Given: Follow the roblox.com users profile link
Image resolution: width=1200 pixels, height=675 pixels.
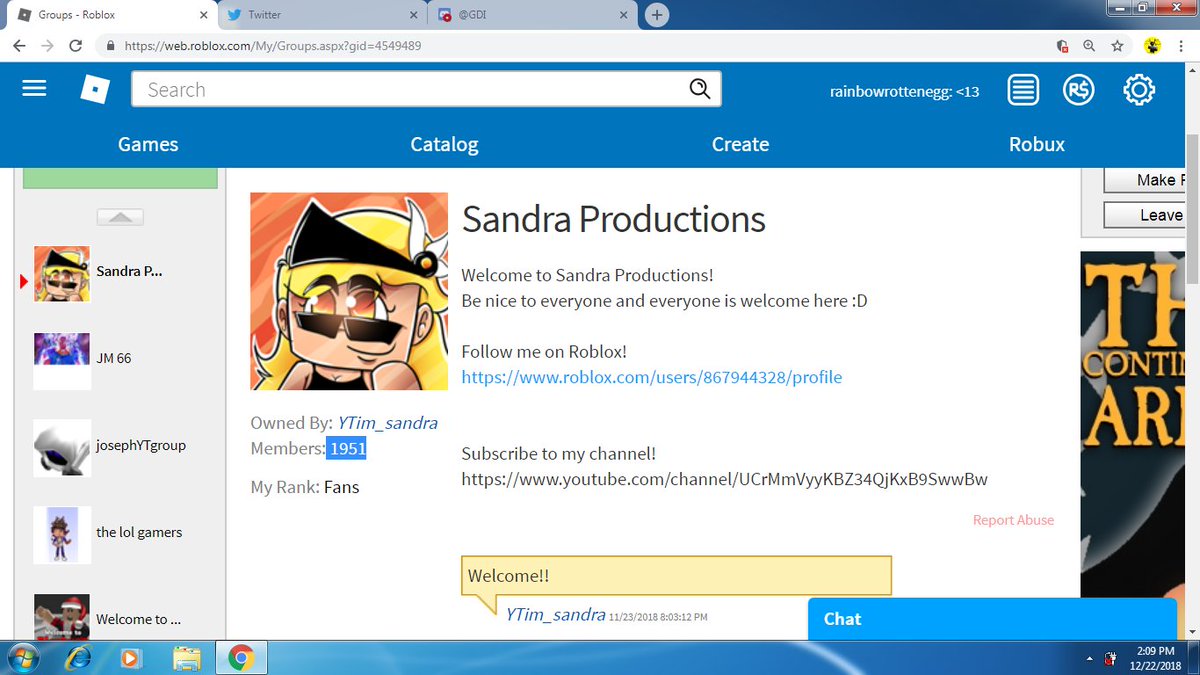Looking at the screenshot, I should tap(652, 377).
